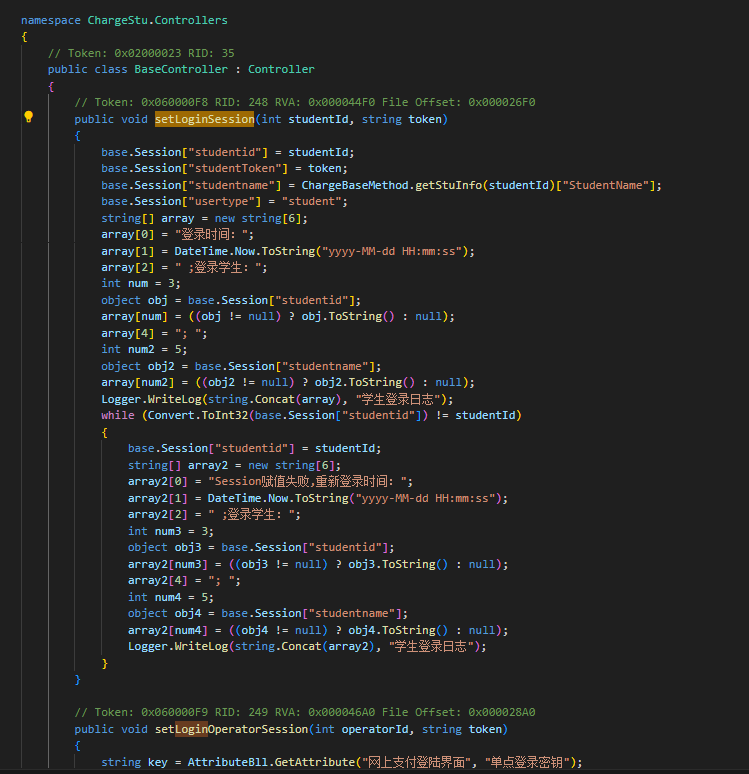Click the 'string[] array = new string[6]' line
Screen dimensions: 749x774
pyautogui.click(x=204, y=218)
